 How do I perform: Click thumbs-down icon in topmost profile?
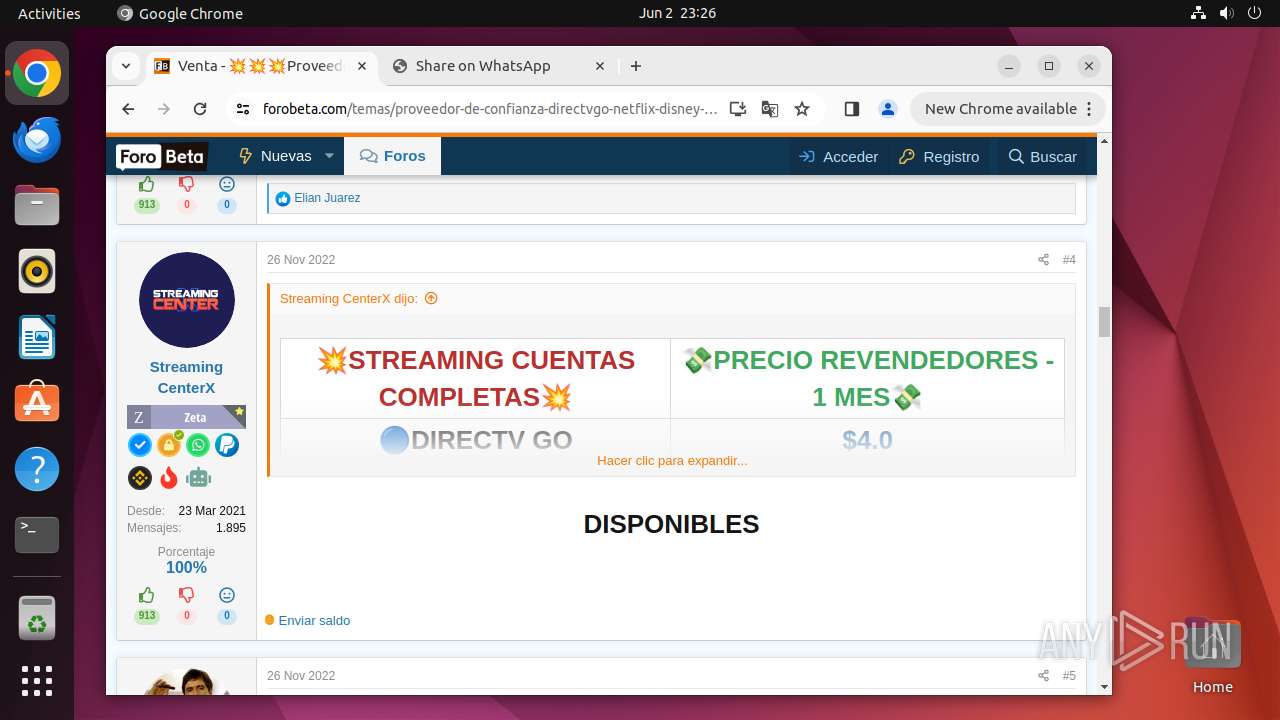(186, 184)
